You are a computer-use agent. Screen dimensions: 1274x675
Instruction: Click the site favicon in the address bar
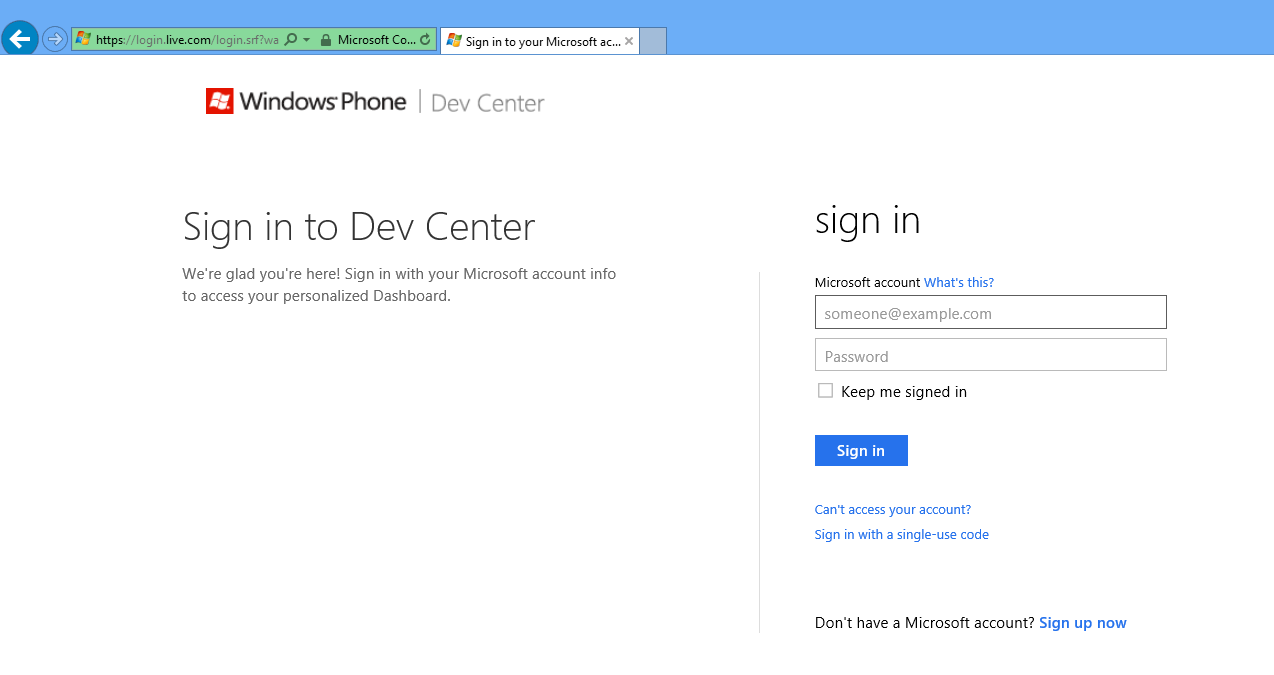tap(84, 40)
